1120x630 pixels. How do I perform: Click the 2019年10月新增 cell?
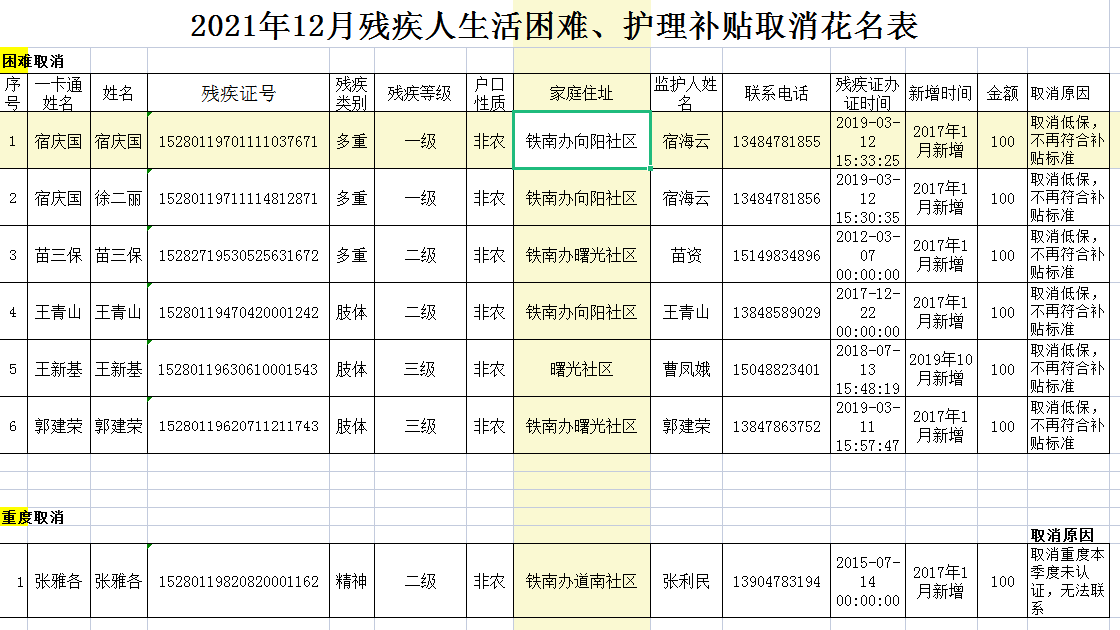click(x=941, y=369)
